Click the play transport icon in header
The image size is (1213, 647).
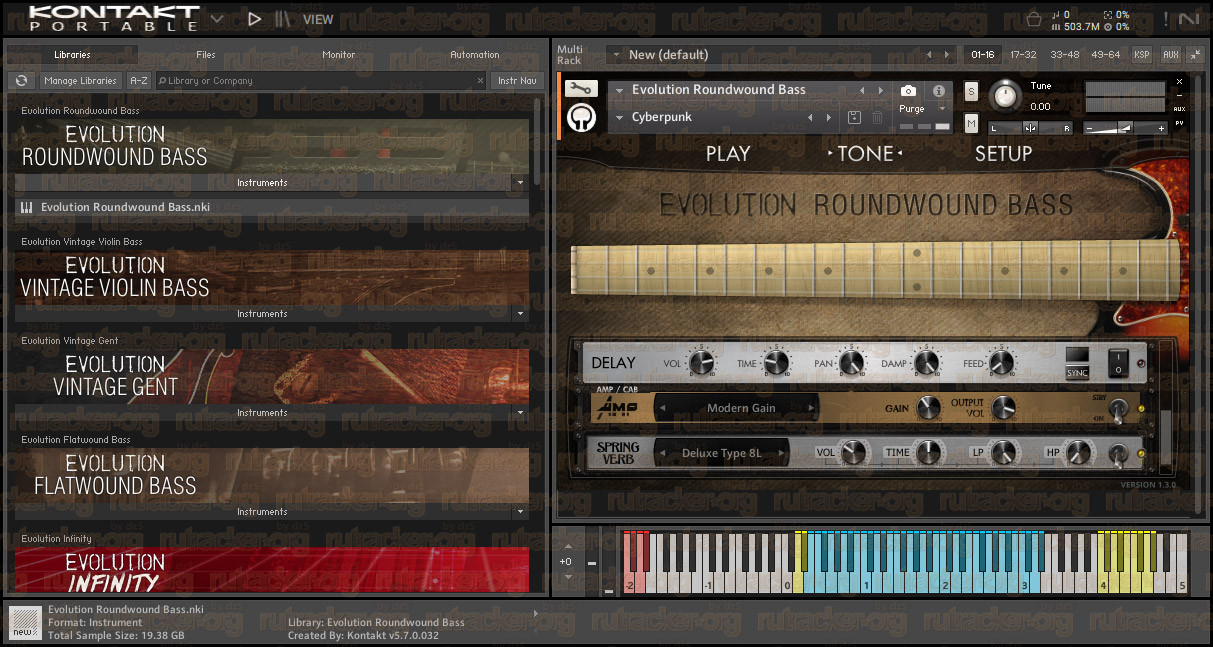click(254, 19)
